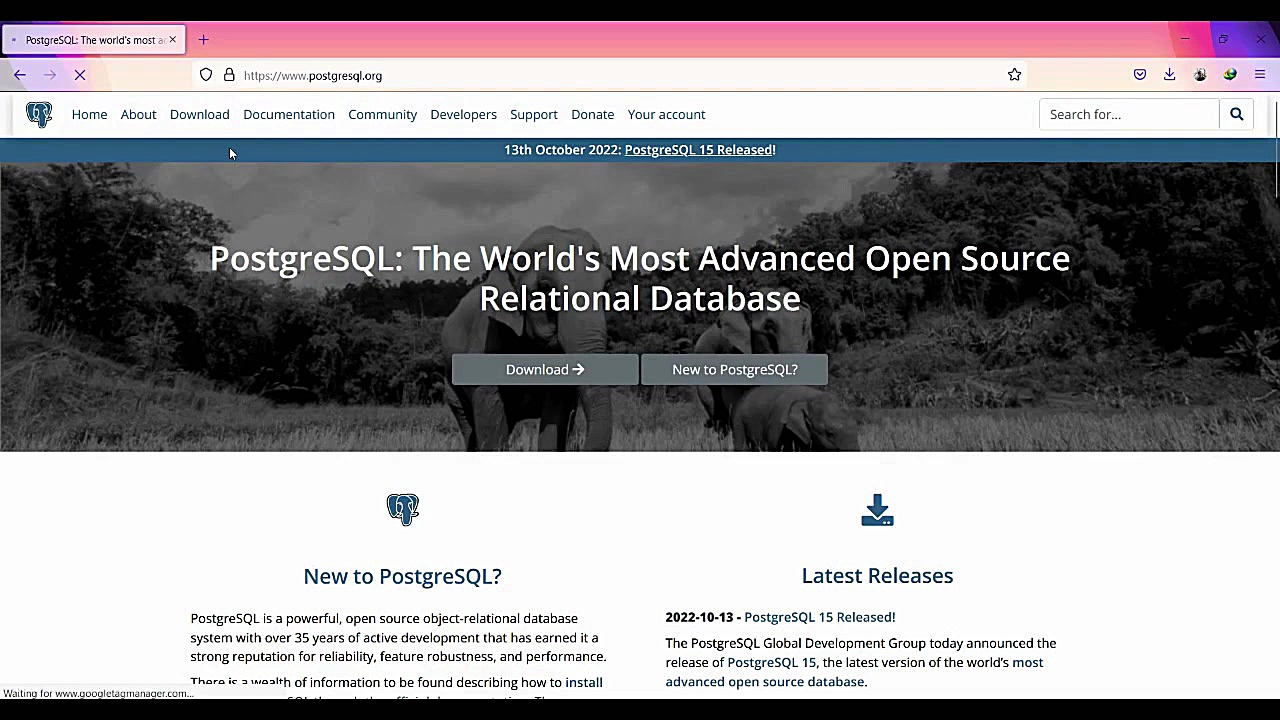Click the PostgreSQL elephant logo in navbar
The image size is (1280, 720).
38,114
